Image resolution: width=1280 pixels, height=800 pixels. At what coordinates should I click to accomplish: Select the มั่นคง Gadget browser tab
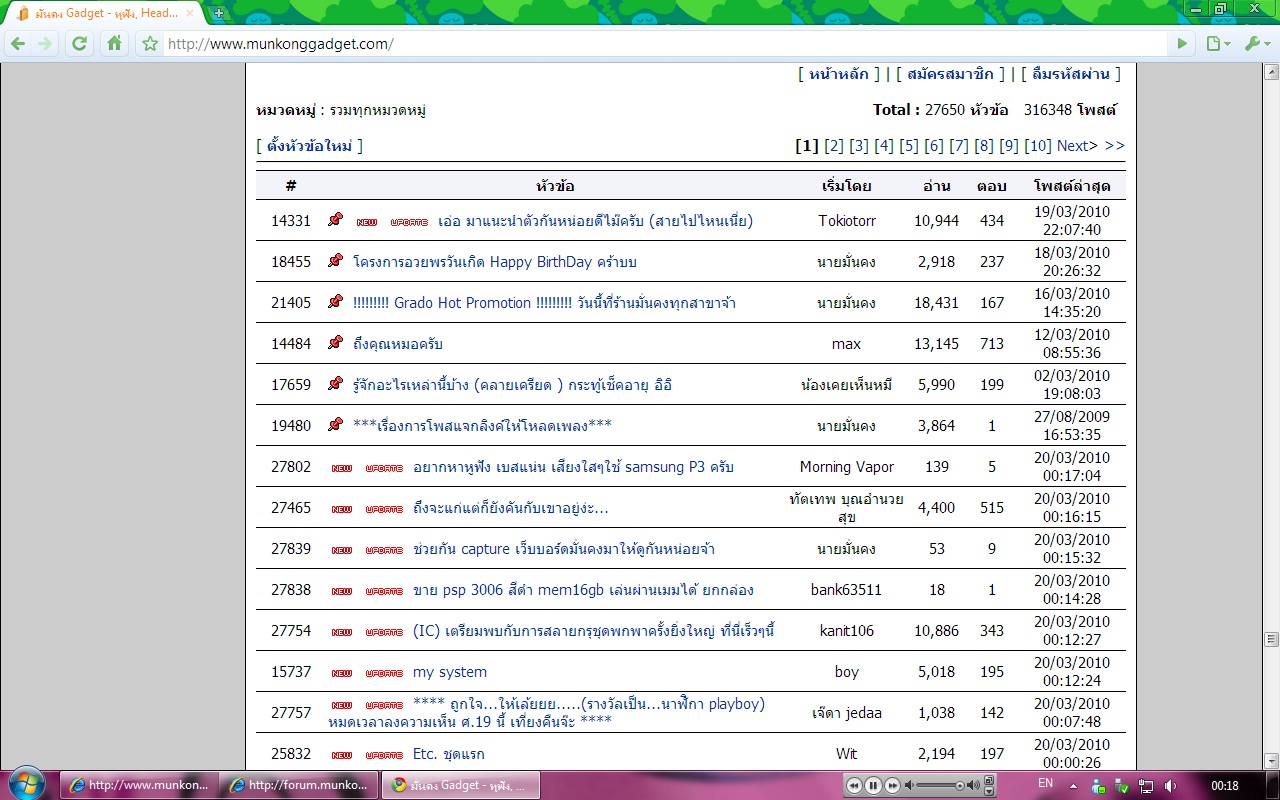point(106,13)
